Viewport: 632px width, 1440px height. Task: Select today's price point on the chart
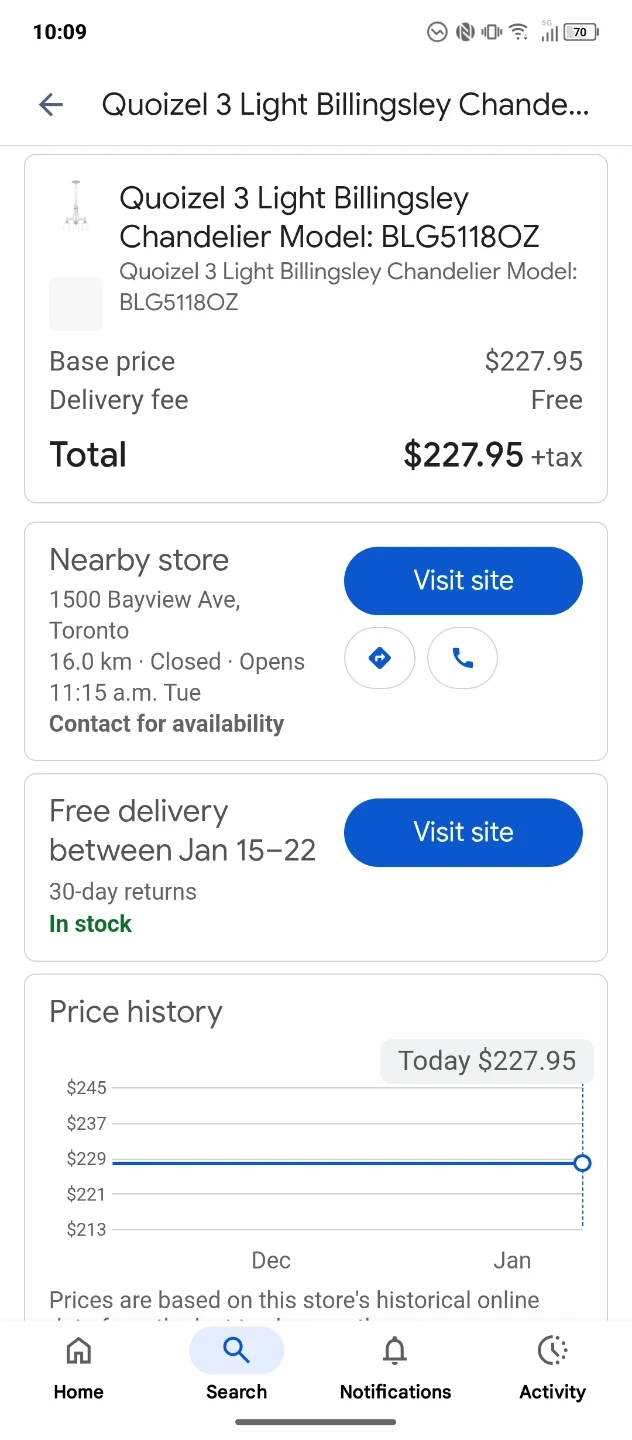[583, 1163]
